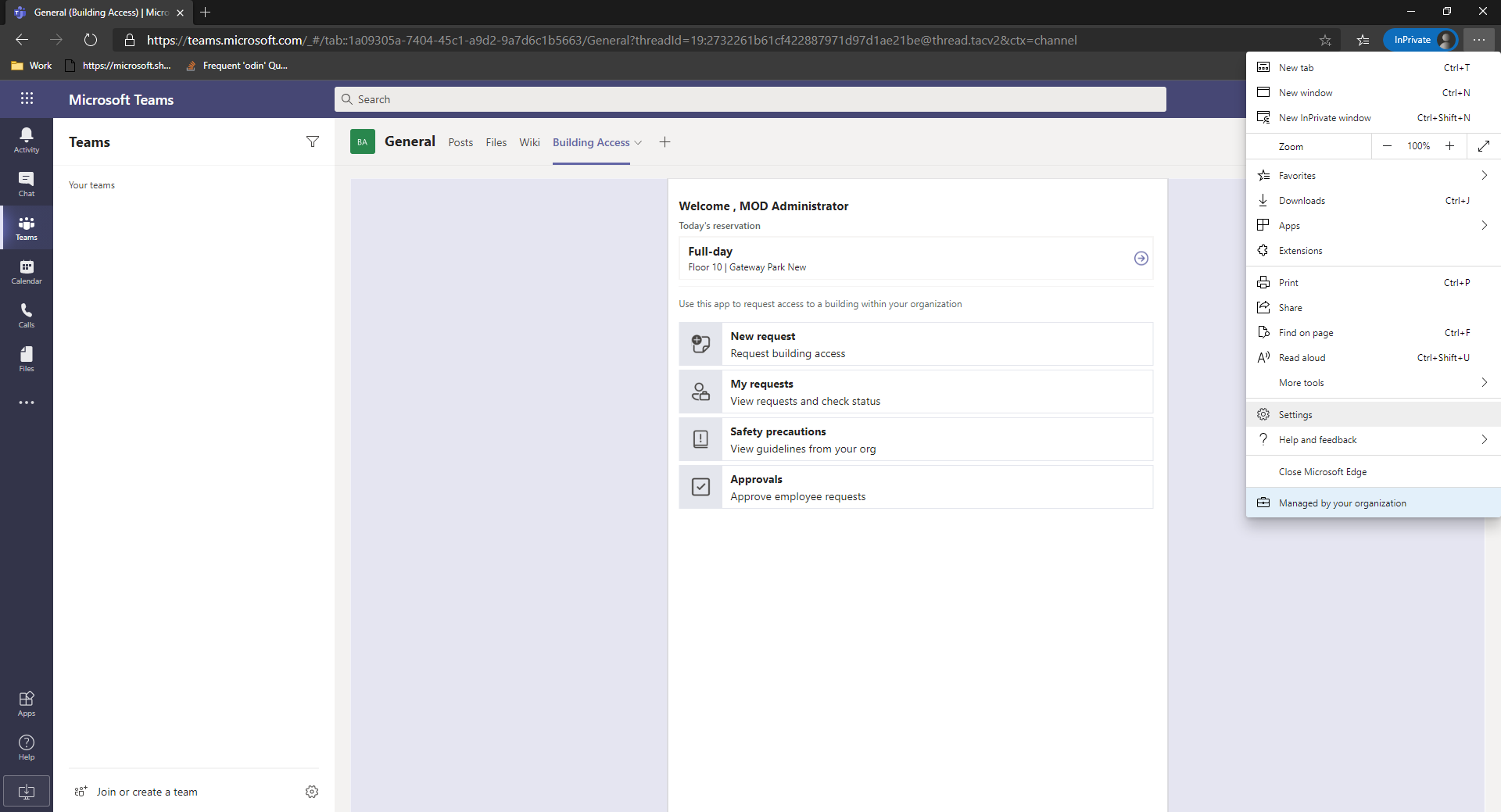Viewport: 1501px width, 812px height.
Task: Click the My requests person icon
Action: tap(700, 392)
